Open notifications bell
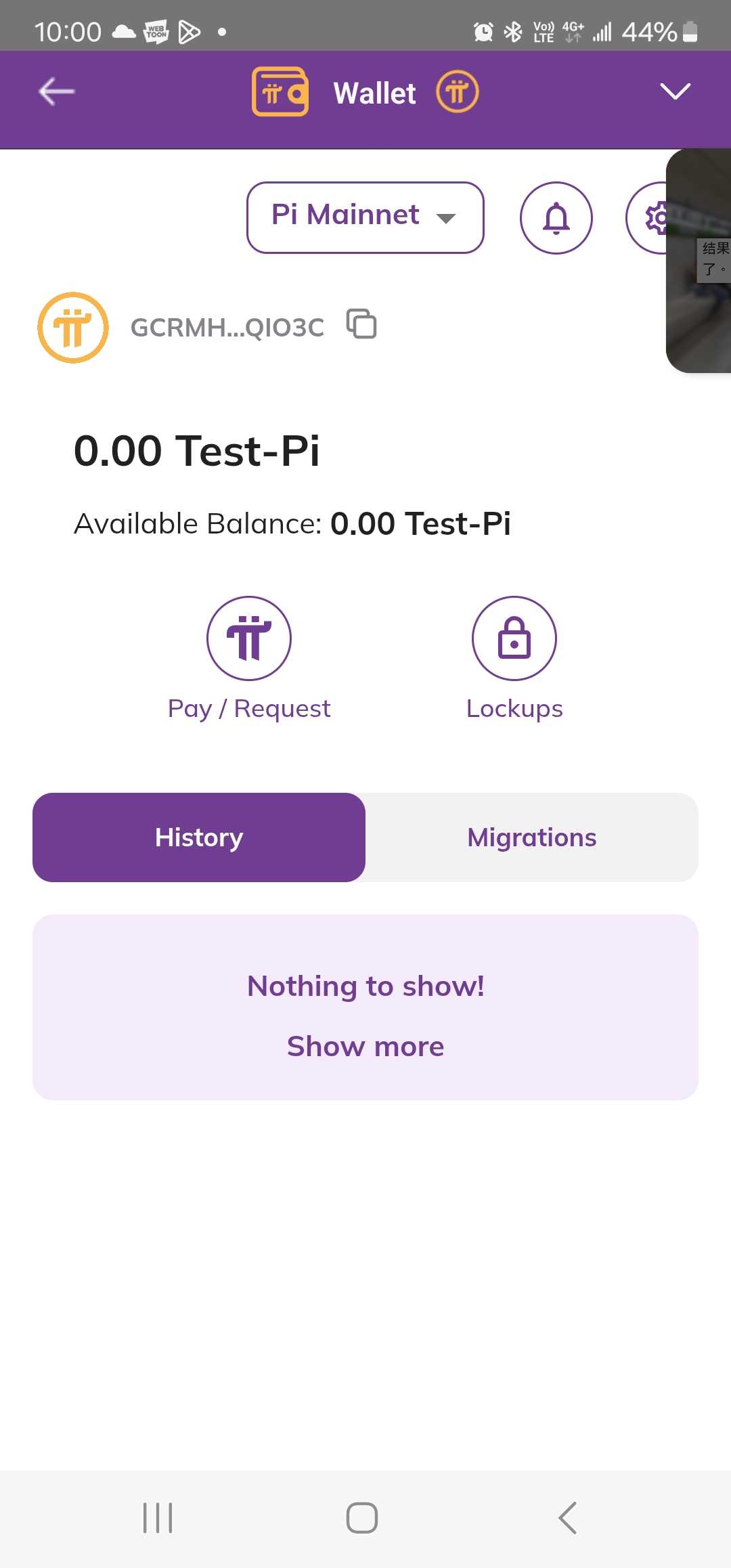This screenshot has height=1568, width=731. coord(556,218)
